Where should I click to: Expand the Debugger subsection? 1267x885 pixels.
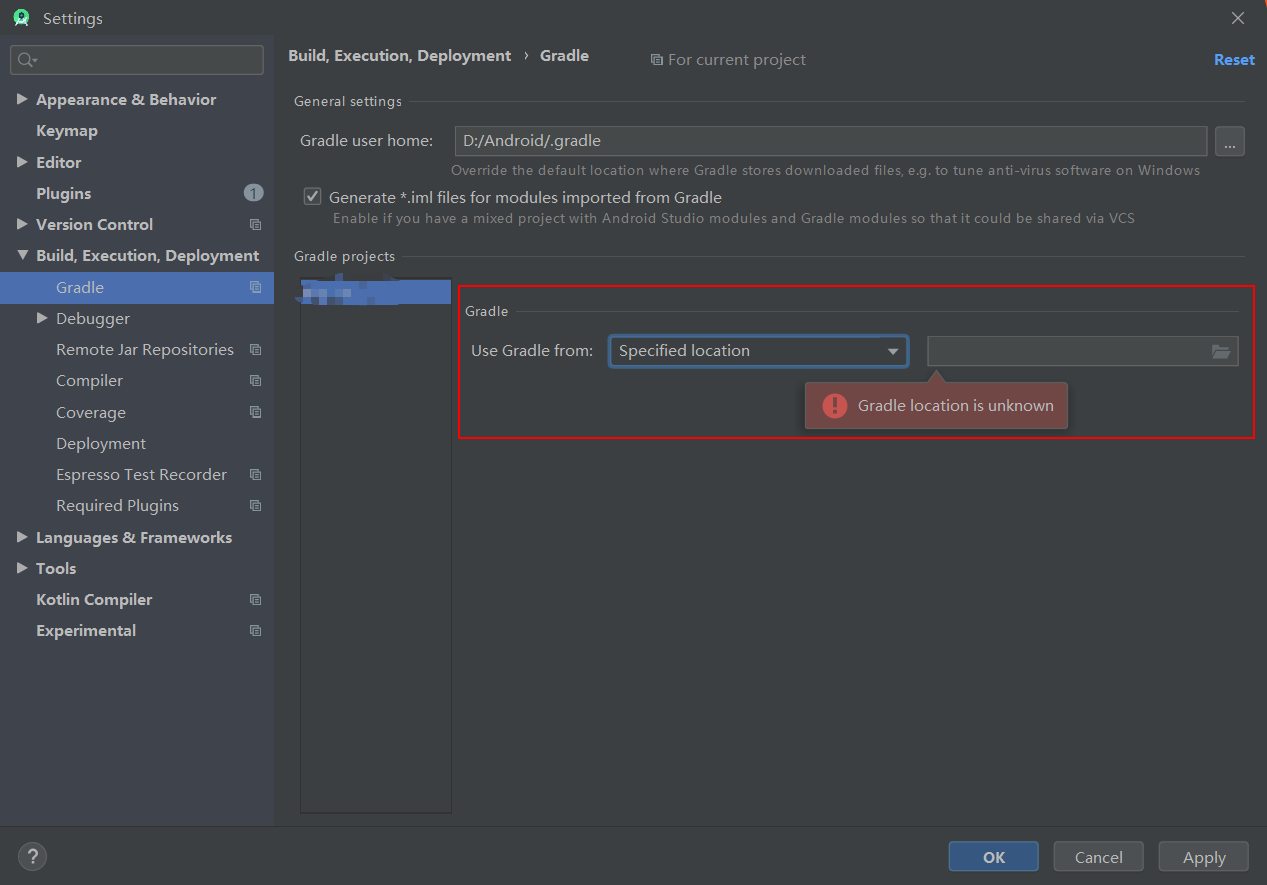tap(42, 318)
